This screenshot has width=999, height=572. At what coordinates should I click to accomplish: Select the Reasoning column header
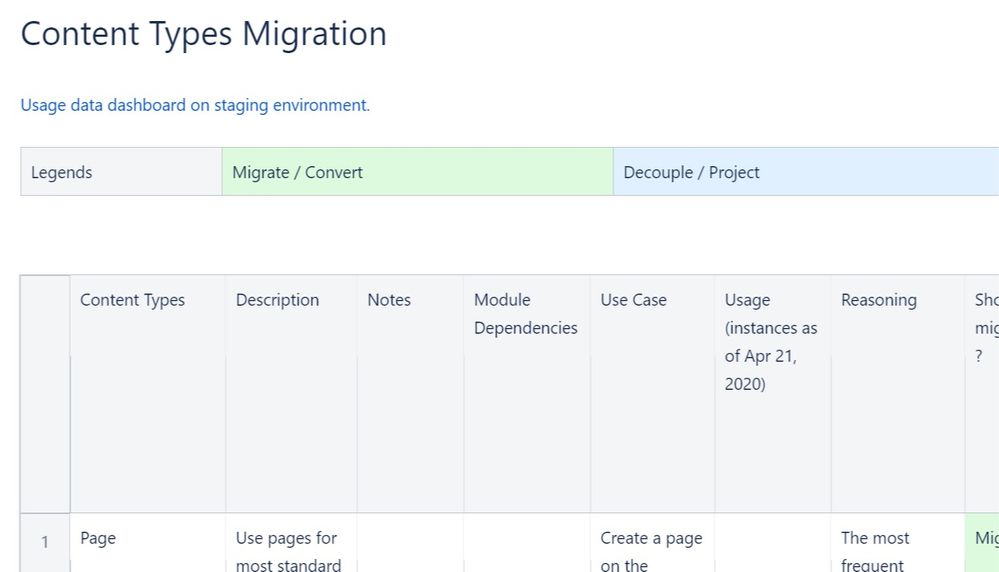click(898, 394)
